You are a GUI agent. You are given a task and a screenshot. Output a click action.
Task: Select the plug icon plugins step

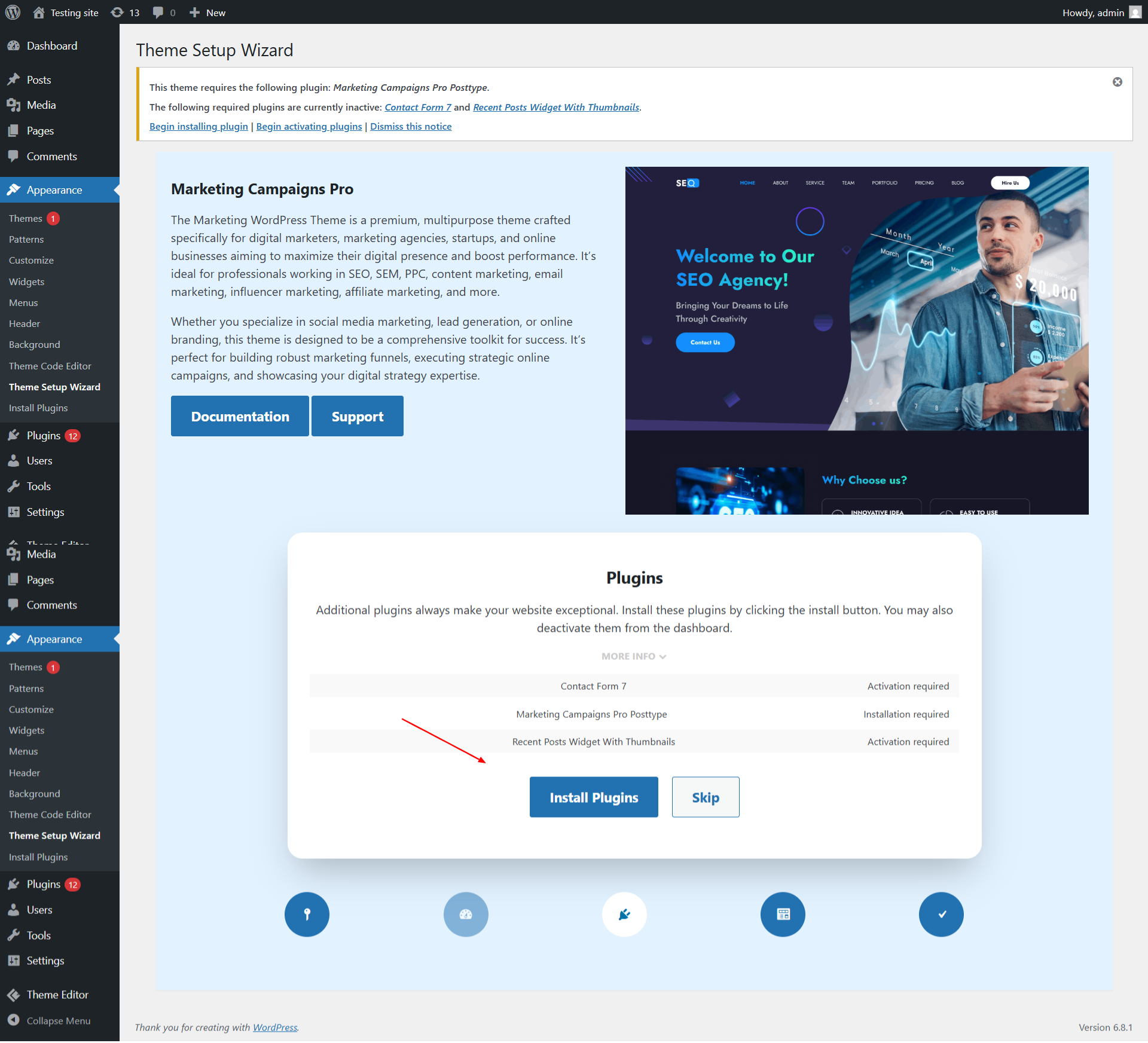tap(624, 915)
